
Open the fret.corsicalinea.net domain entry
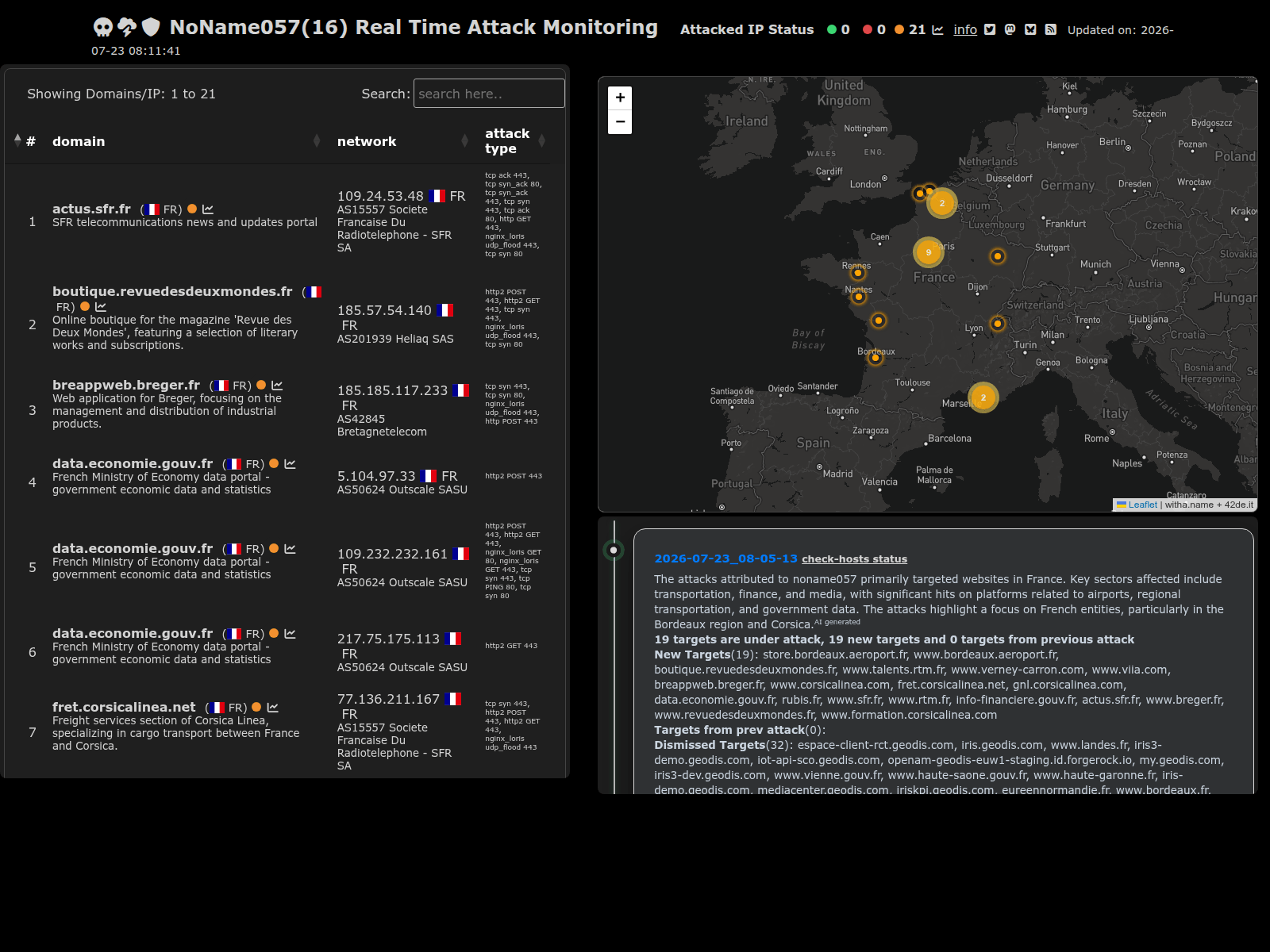(x=124, y=708)
